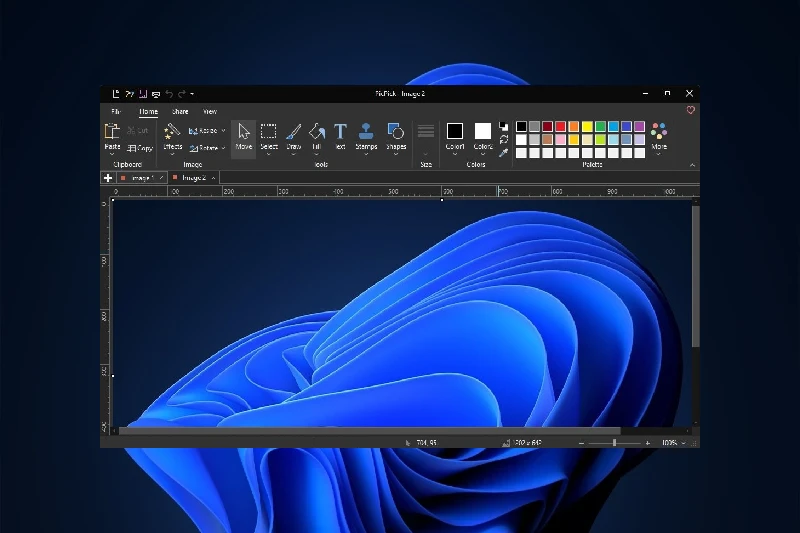Pick the pink palette swatch

click(560, 139)
